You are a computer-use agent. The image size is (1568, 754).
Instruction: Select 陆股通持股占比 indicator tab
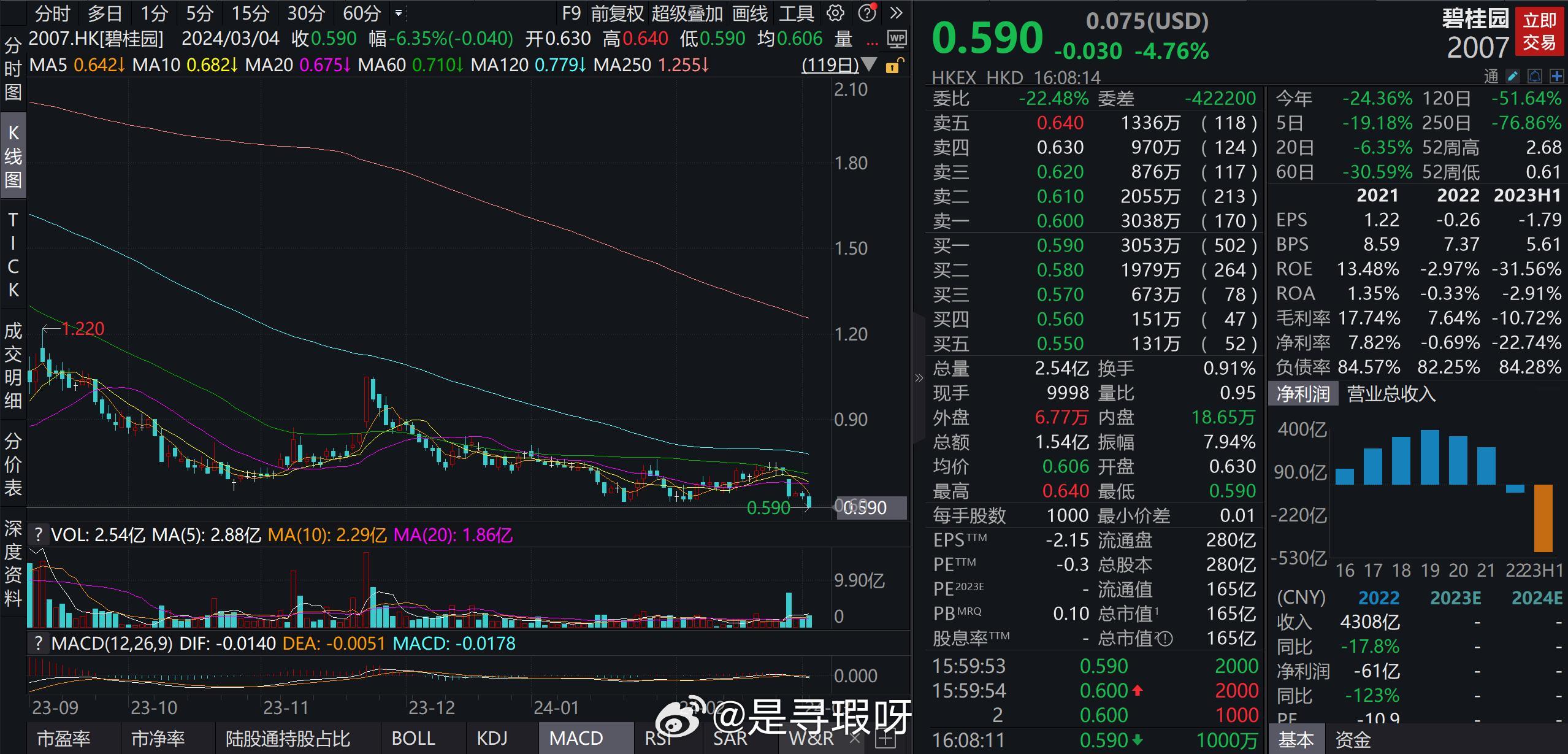coord(288,739)
